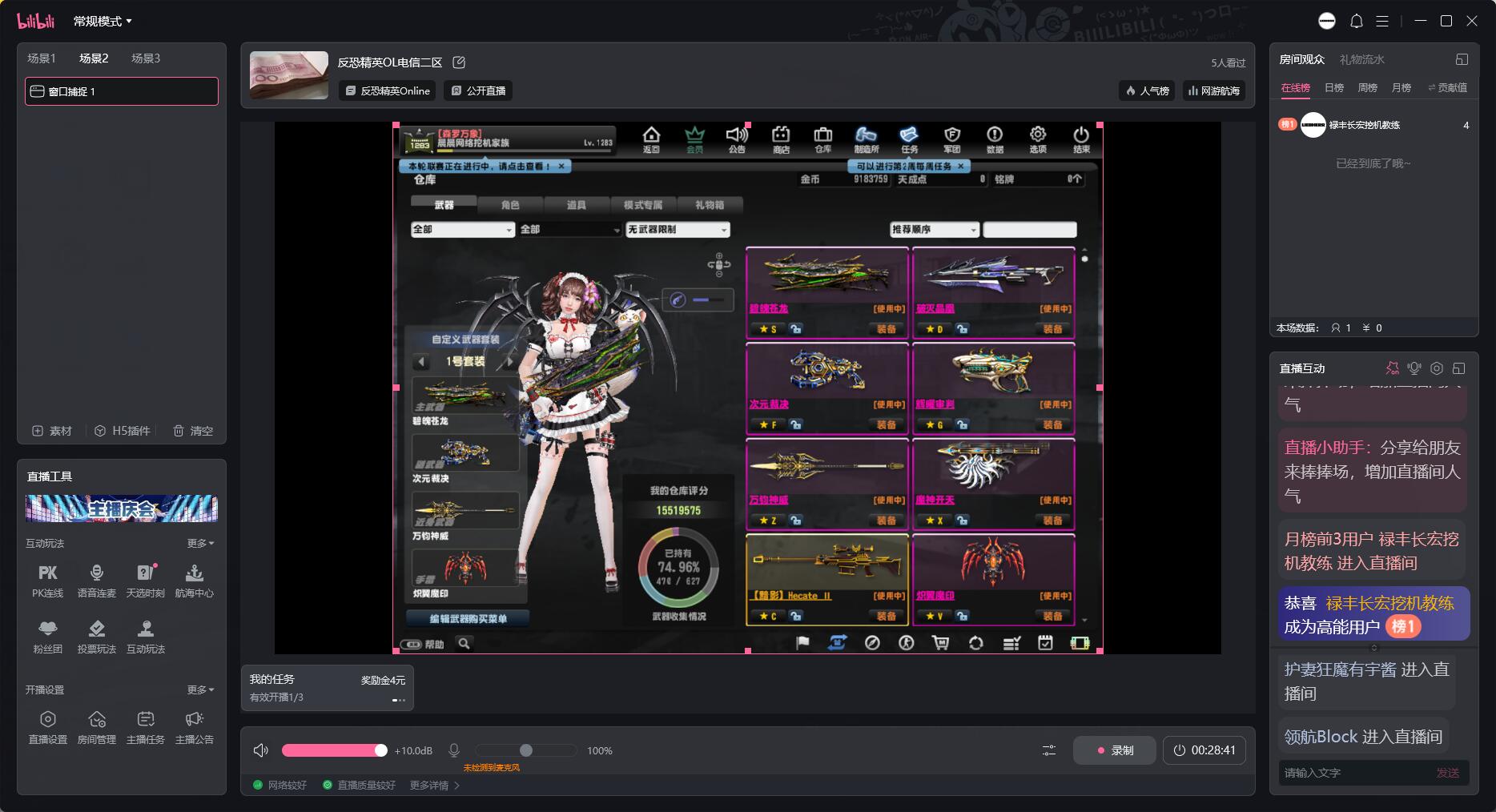Click the chat text input field
The height and width of the screenshot is (812, 1496).
(1355, 773)
